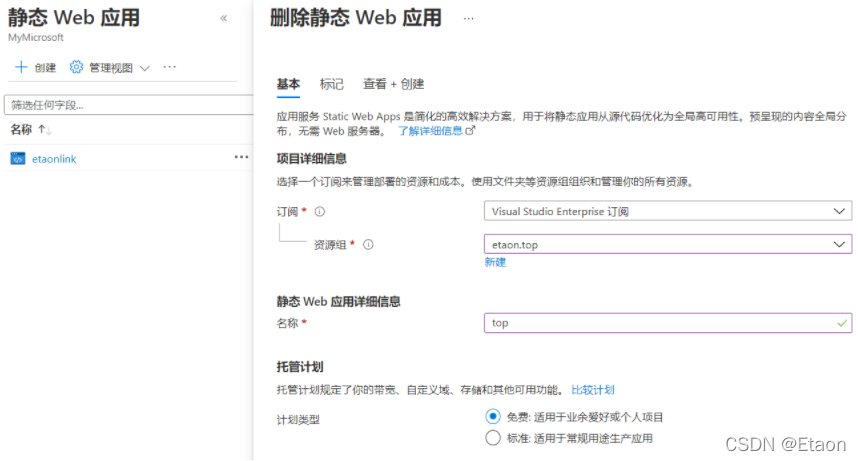Click the 项目详细信息 section heading
Screen dimensions: 861x461
(x=311, y=159)
